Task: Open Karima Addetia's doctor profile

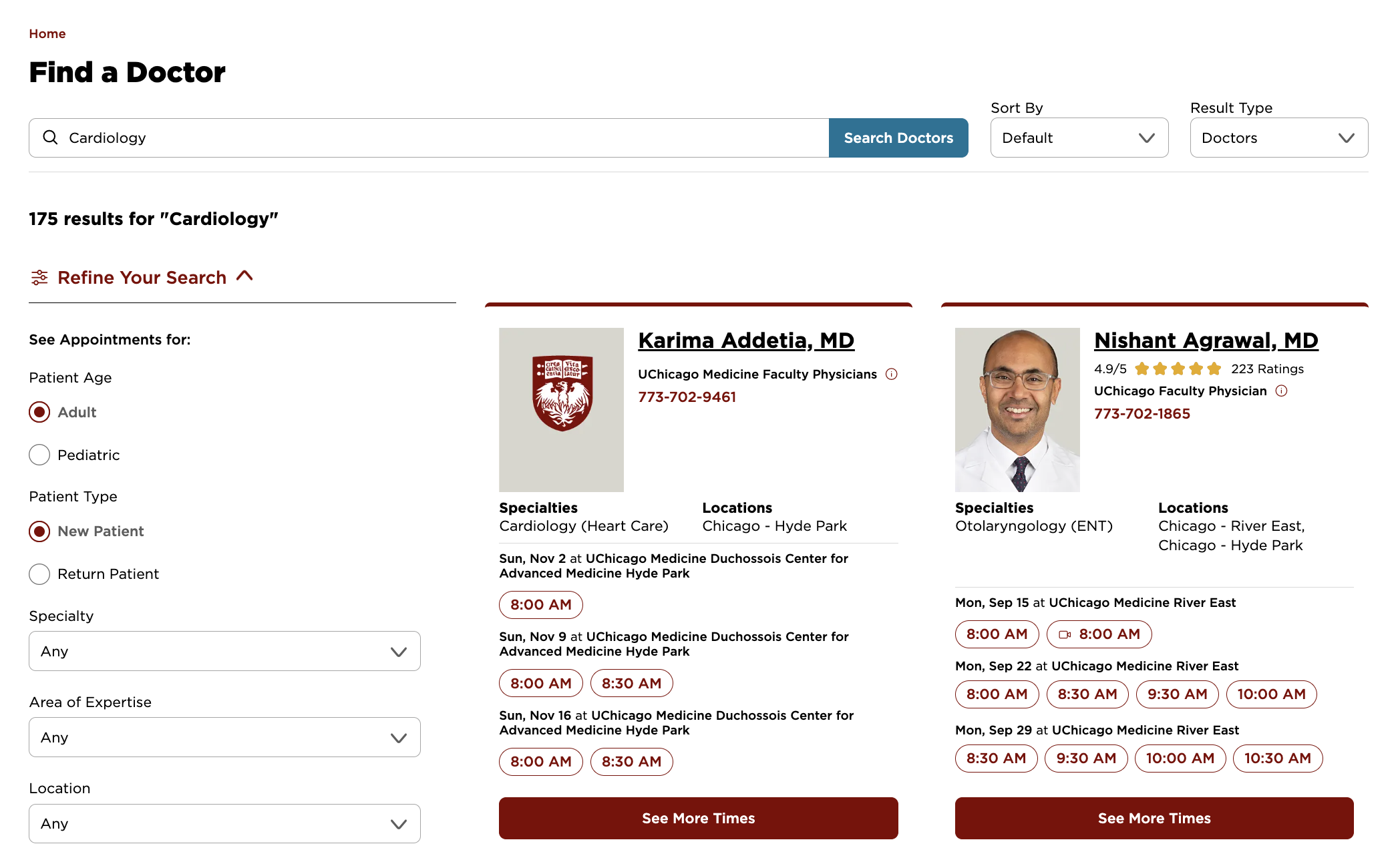Action: coord(746,340)
